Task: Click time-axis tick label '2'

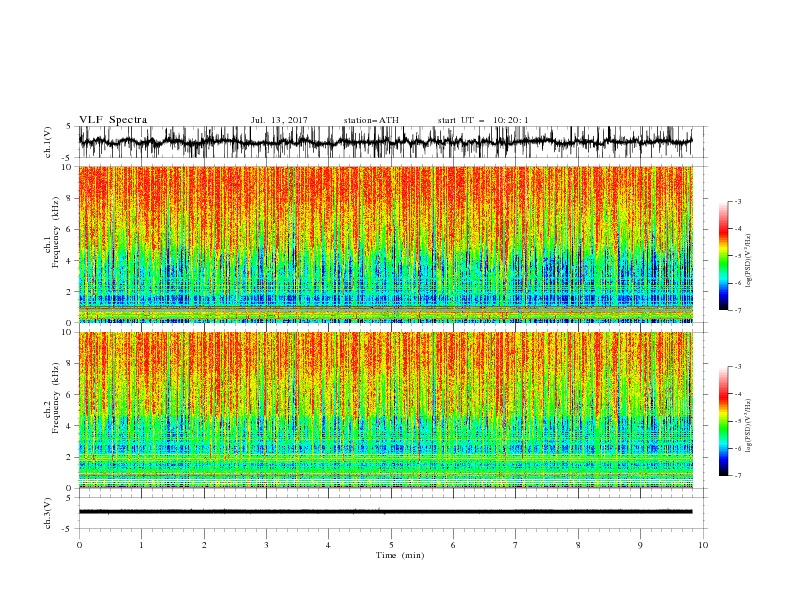Action: 204,545
